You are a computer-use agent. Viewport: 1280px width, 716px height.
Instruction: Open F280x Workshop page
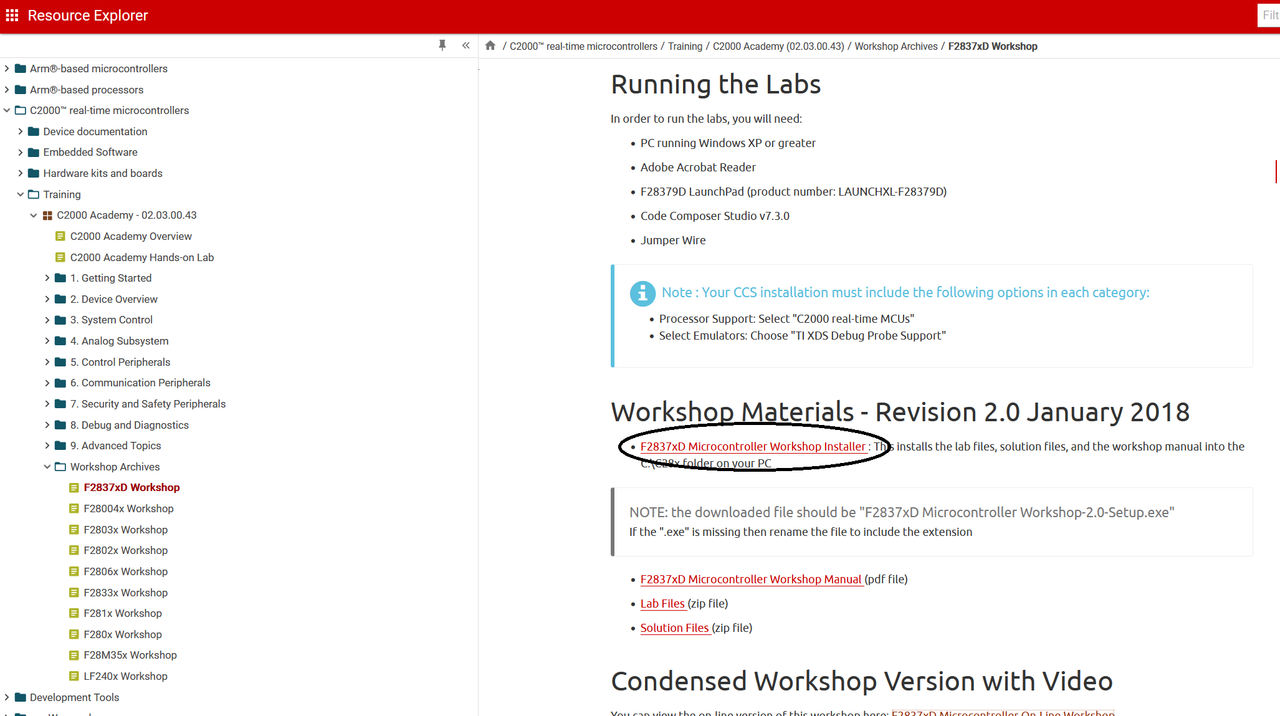coord(123,635)
